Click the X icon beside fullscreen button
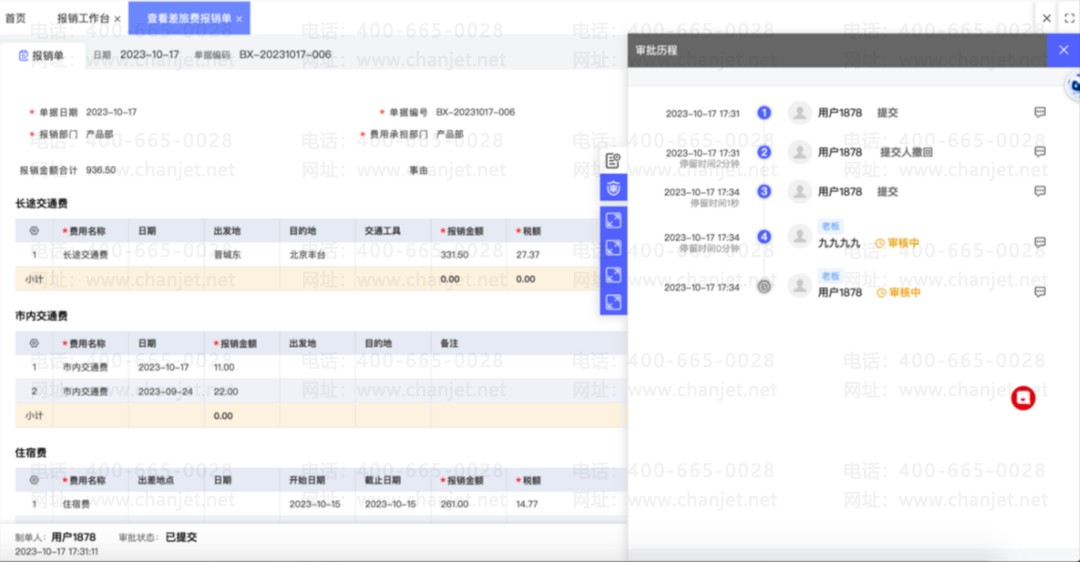The width and height of the screenshot is (1080, 562). click(x=1046, y=19)
